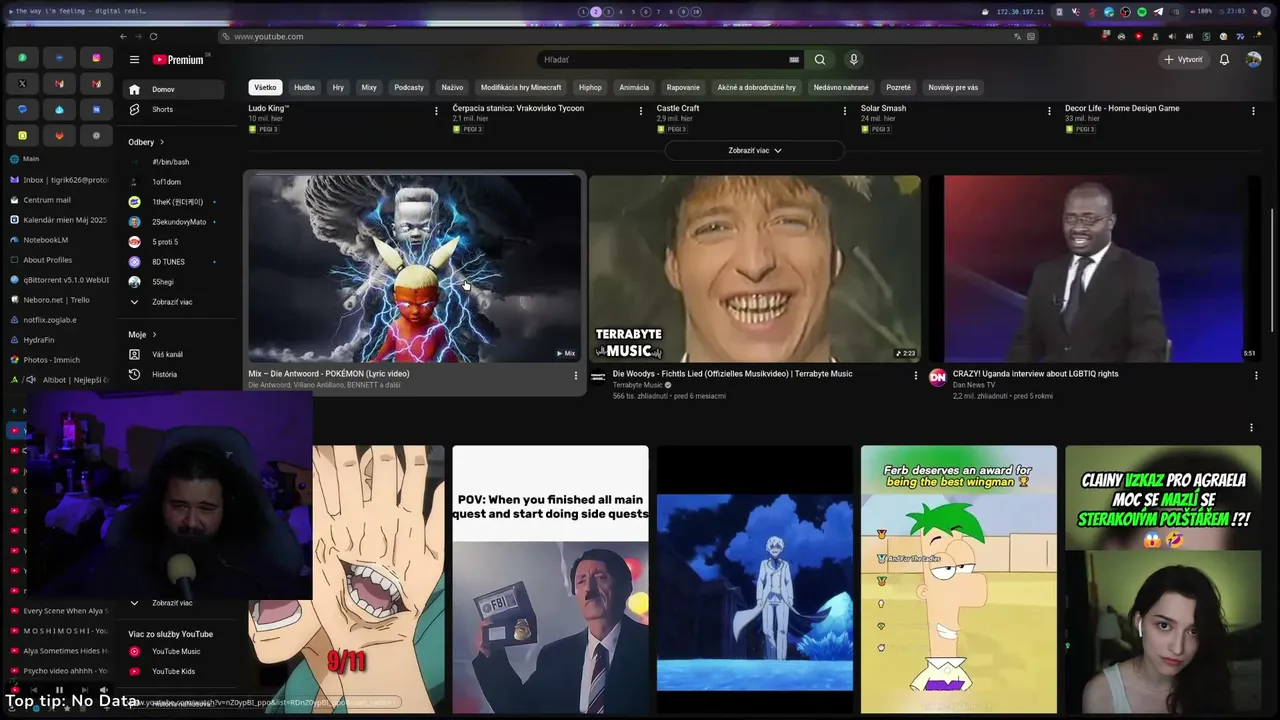1280x720 pixels.
Task: Open more options for Castle Craft
Action: coord(845,111)
